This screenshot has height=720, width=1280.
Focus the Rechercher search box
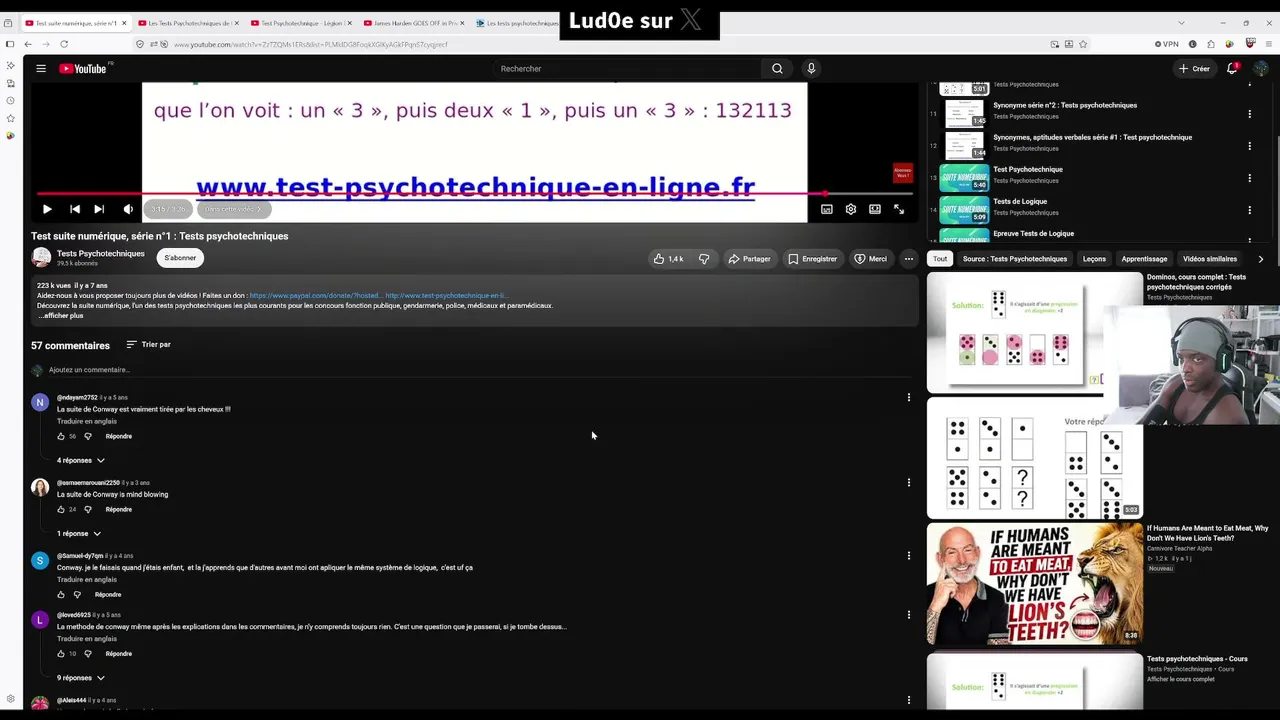pos(628,68)
